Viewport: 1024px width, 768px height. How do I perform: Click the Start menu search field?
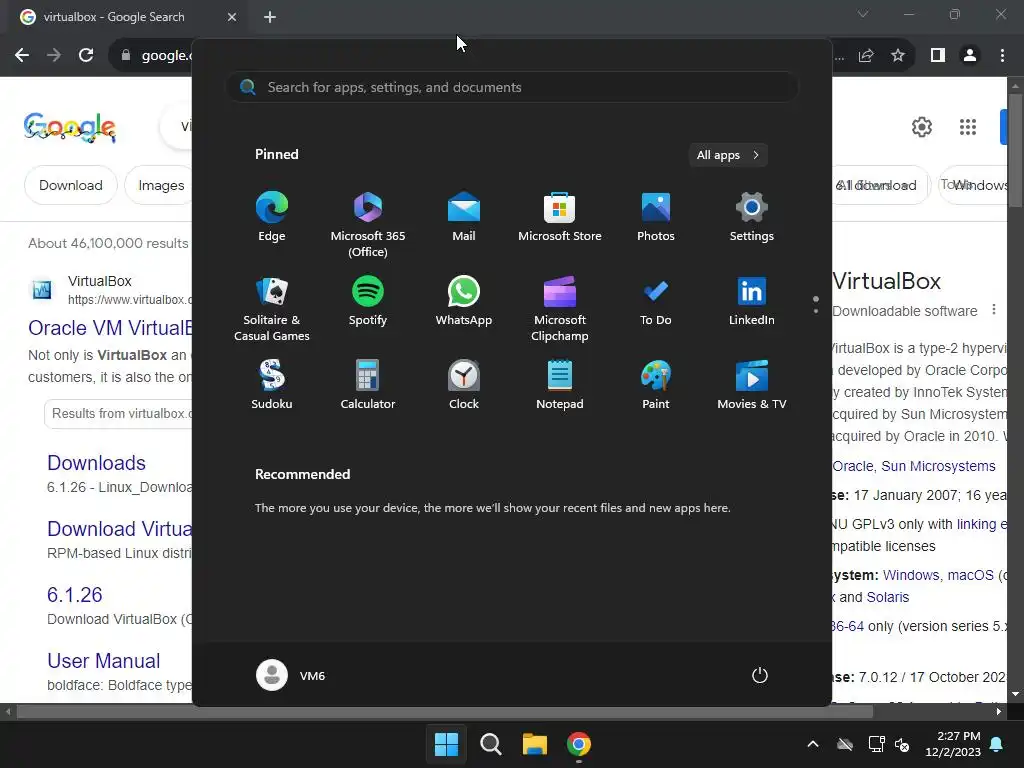(x=512, y=88)
